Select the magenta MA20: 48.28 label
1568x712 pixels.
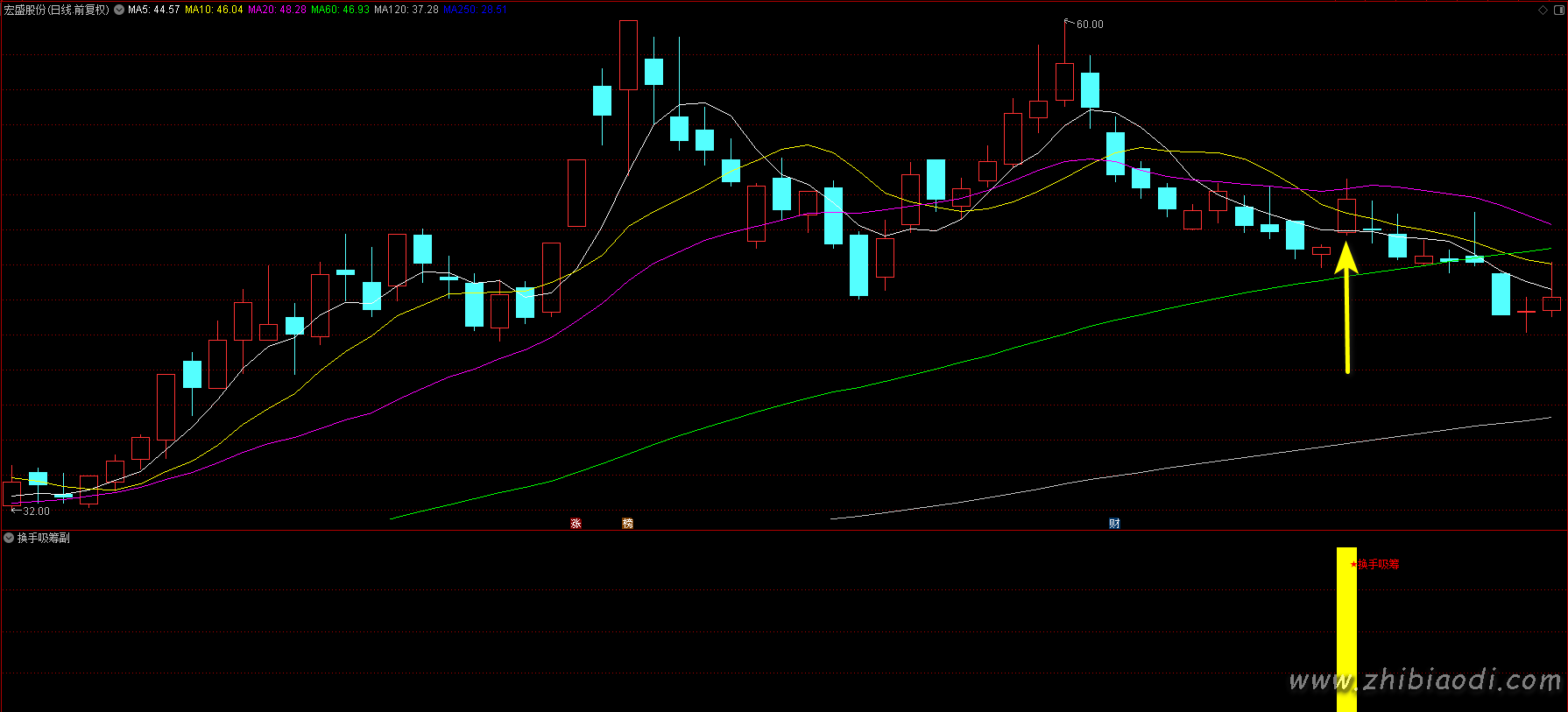(277, 10)
